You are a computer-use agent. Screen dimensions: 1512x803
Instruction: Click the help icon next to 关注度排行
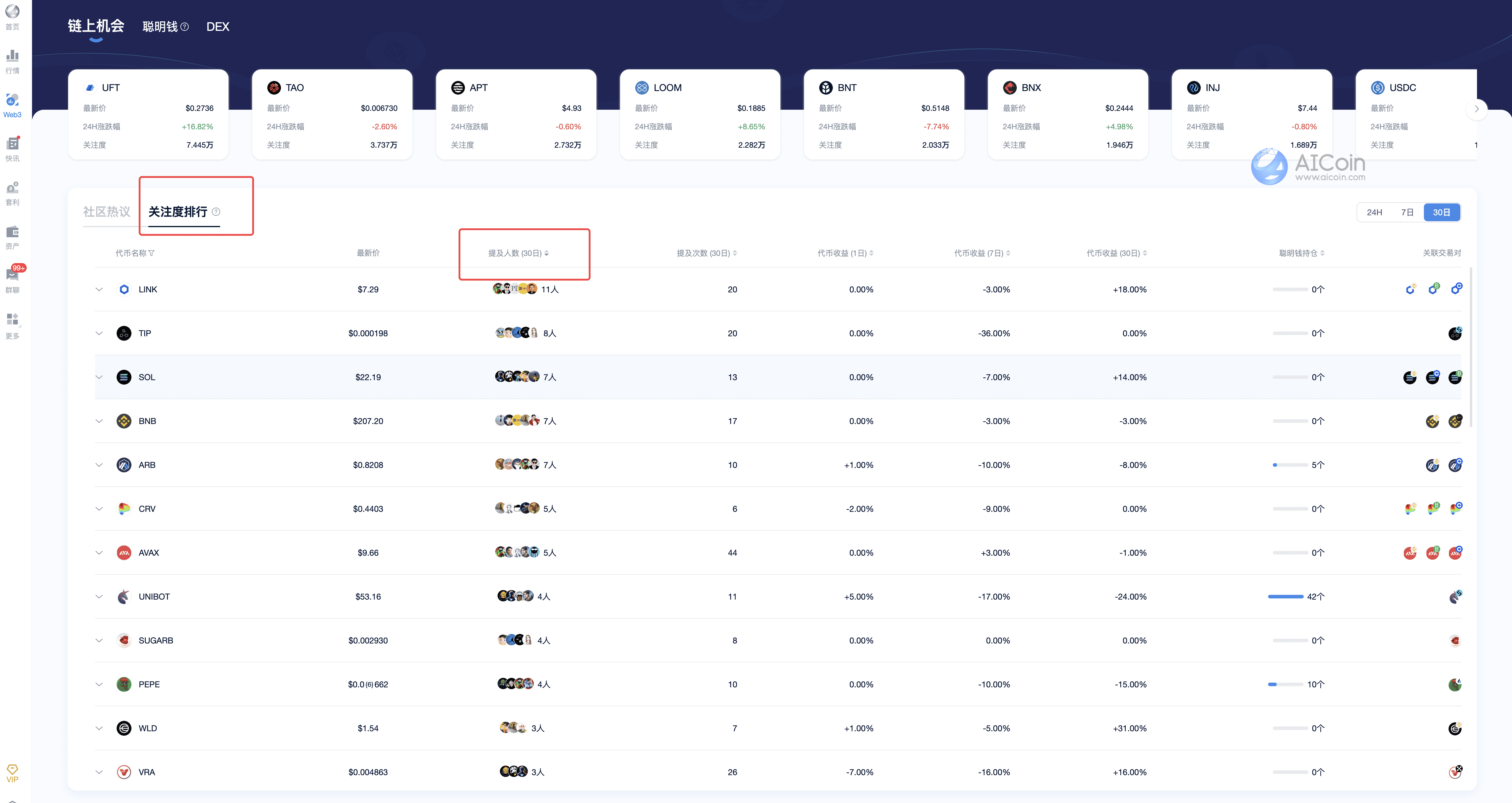point(216,212)
